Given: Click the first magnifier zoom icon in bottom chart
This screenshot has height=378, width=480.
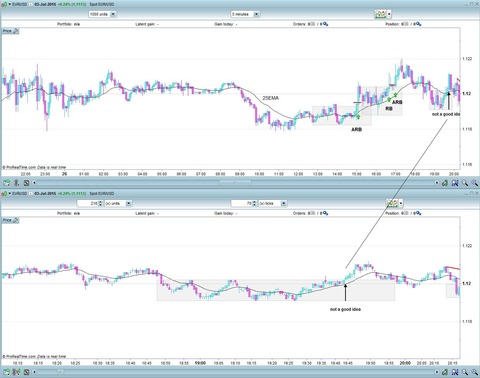Looking at the screenshot, I should 464,372.
